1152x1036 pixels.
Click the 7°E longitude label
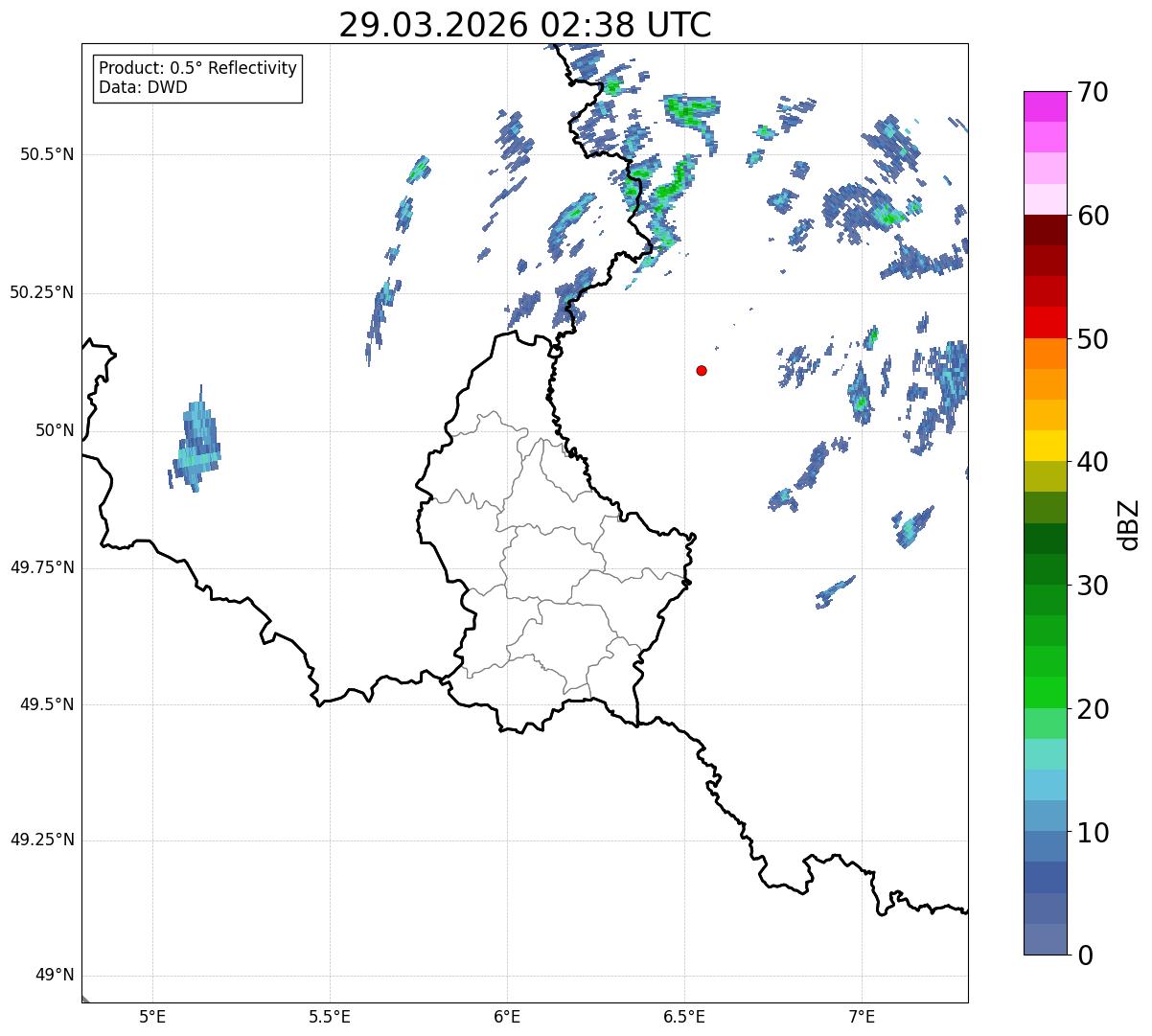pos(862,1017)
